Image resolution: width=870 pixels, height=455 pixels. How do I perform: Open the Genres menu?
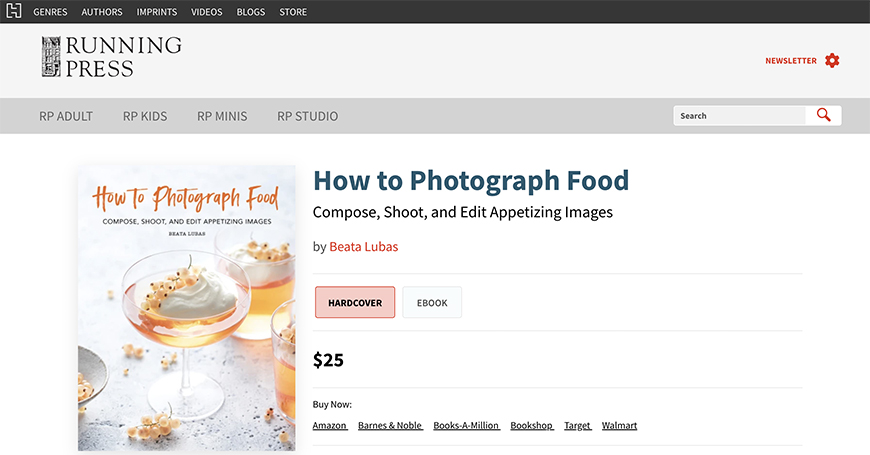click(50, 12)
